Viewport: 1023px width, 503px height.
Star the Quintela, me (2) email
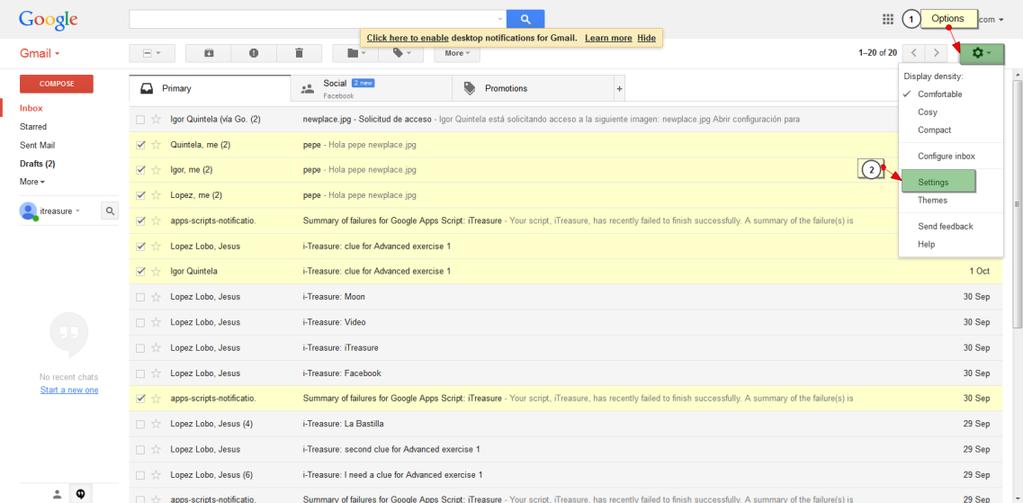point(156,145)
